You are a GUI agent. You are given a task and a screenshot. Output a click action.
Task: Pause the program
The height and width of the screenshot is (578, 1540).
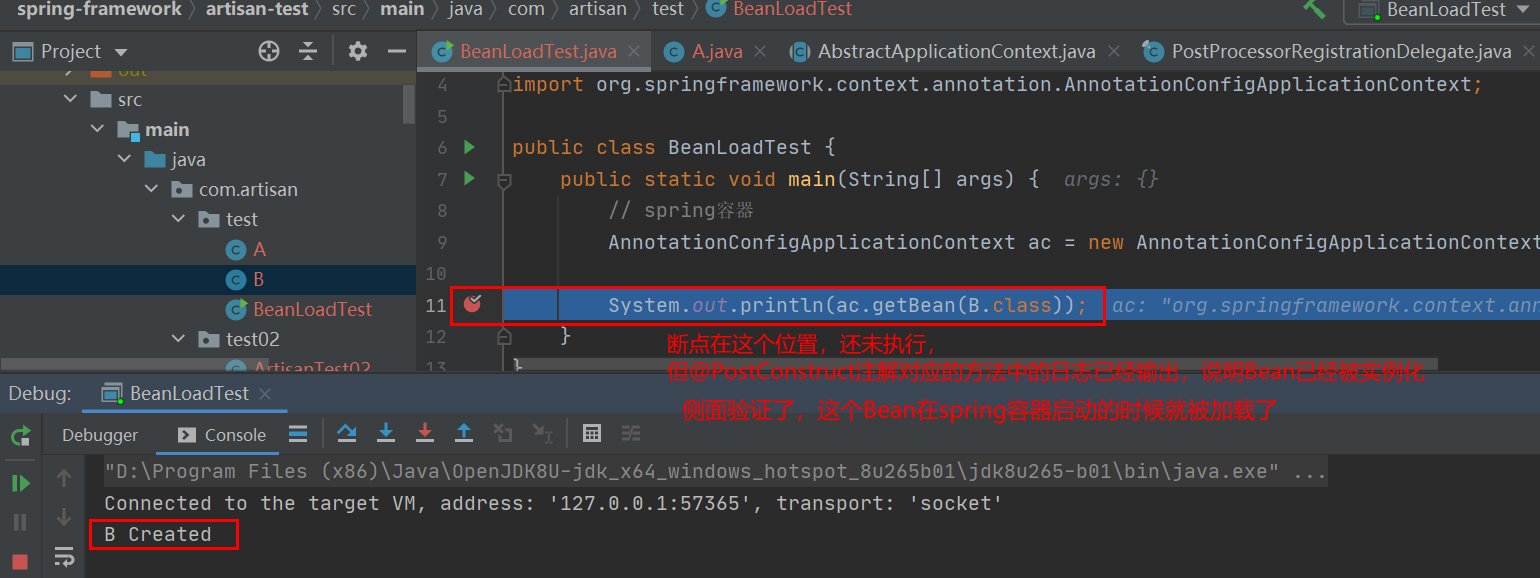pyautogui.click(x=20, y=522)
